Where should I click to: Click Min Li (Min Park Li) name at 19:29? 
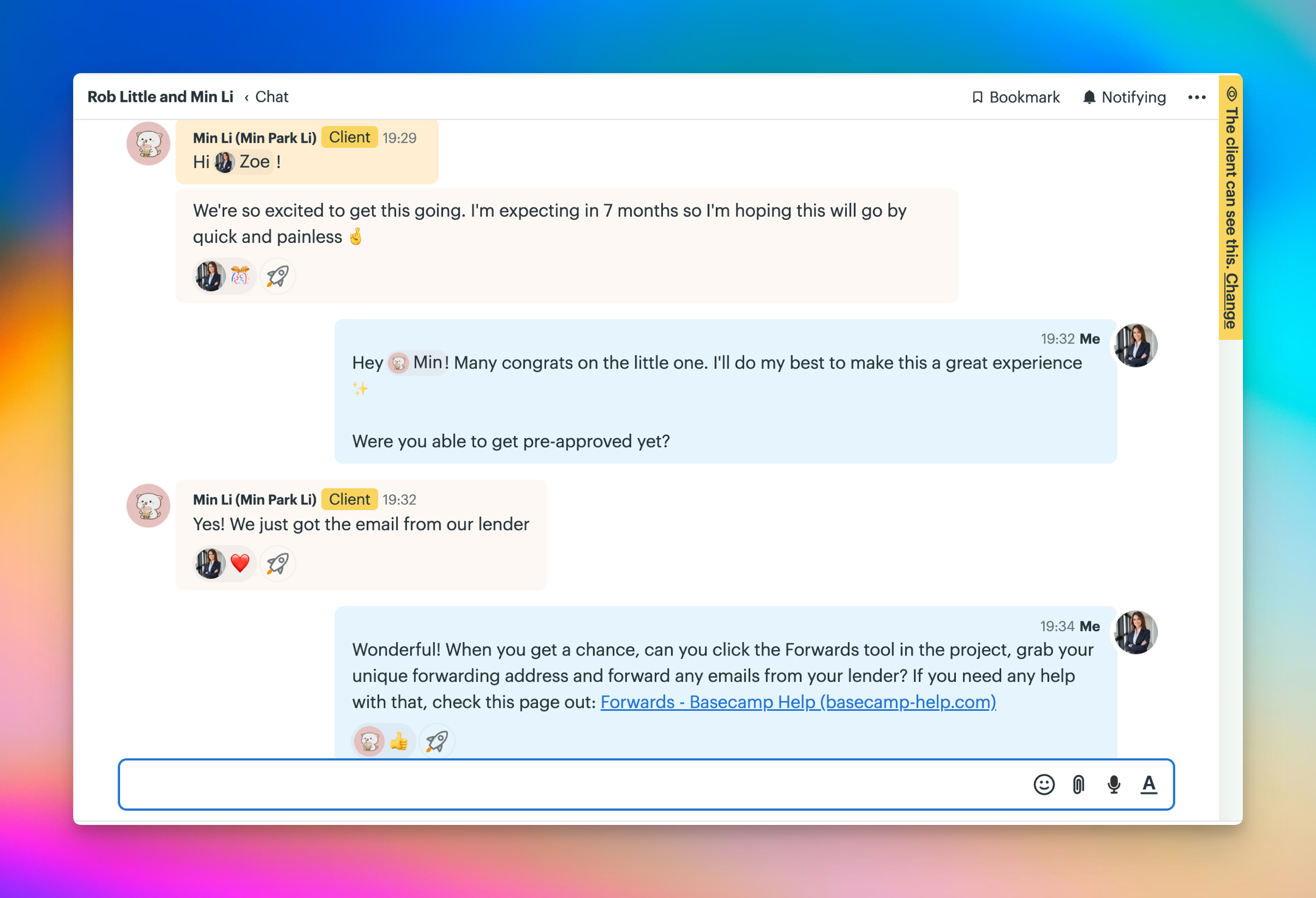coord(255,138)
